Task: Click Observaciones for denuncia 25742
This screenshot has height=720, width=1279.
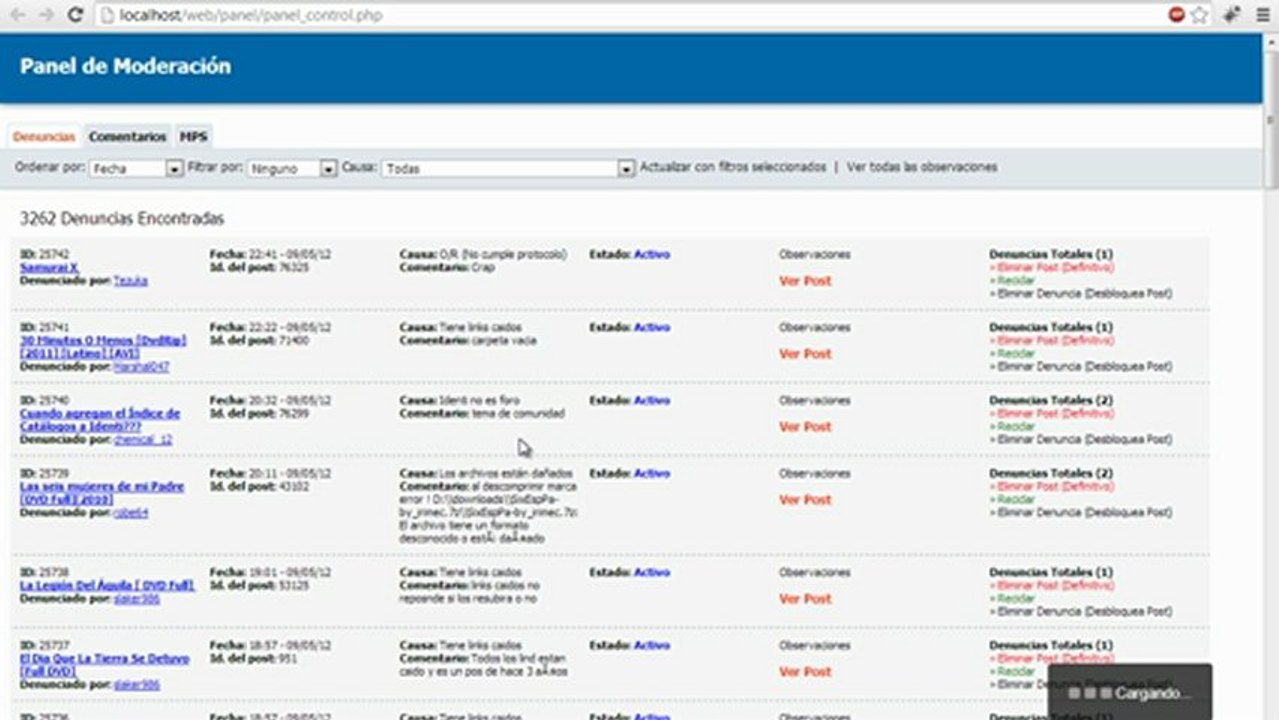Action: pyautogui.click(x=814, y=254)
